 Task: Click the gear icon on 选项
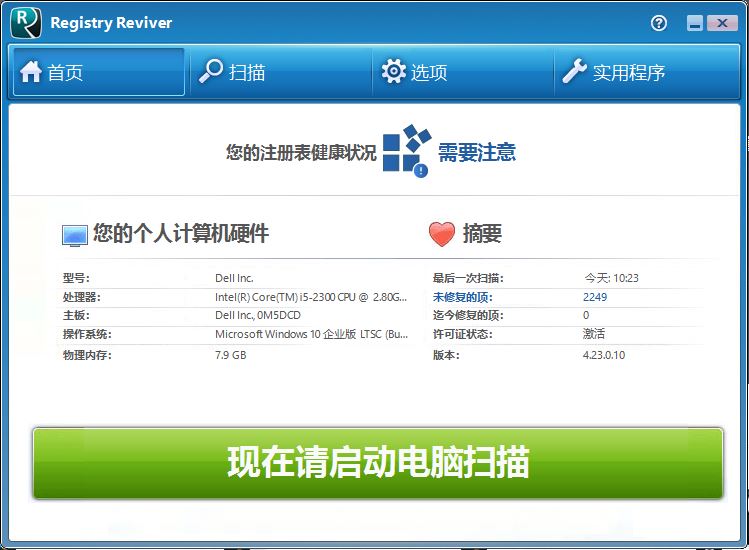394,71
